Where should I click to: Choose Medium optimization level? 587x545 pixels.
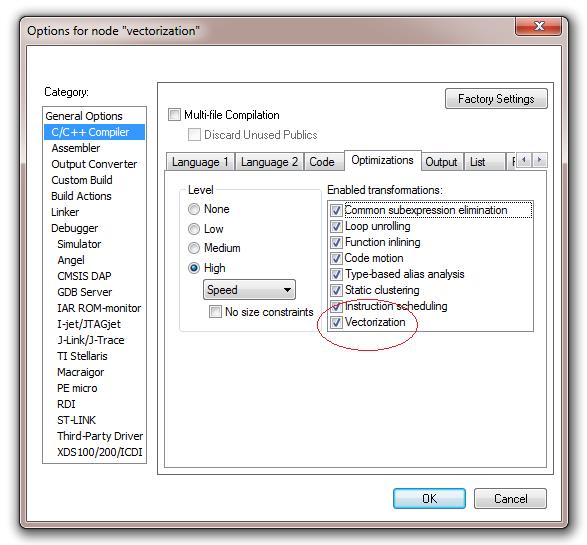tap(194, 248)
